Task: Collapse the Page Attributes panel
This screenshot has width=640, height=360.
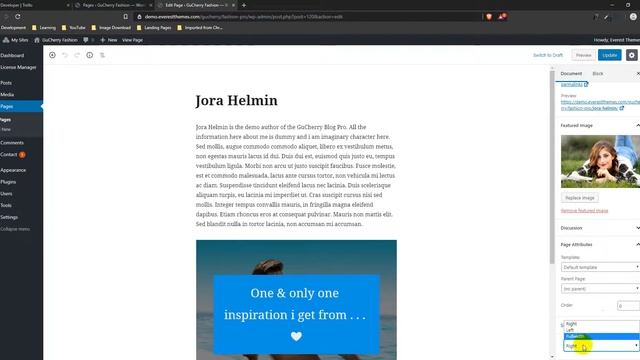Action: coord(637,244)
